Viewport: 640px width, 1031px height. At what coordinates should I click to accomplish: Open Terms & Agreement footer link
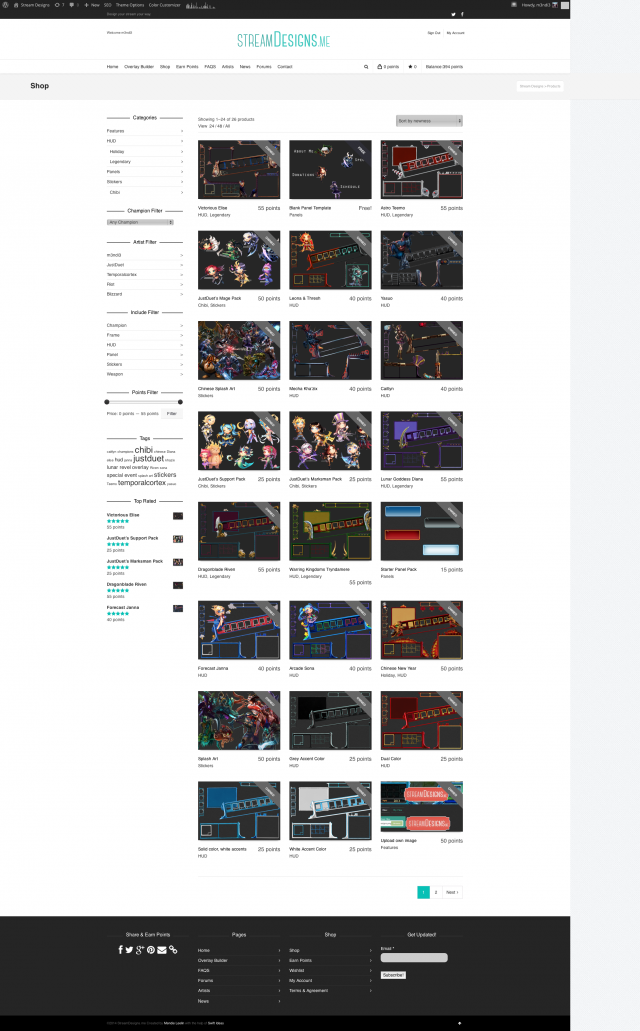(308, 990)
